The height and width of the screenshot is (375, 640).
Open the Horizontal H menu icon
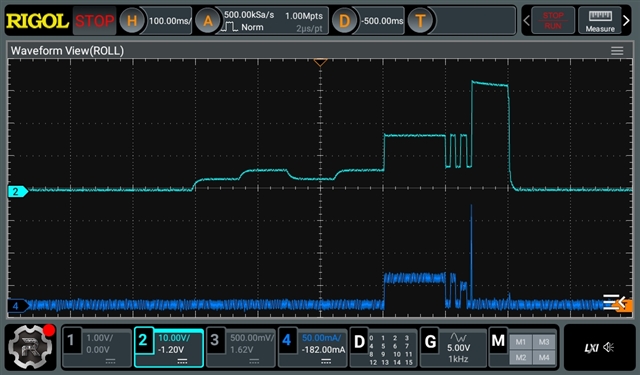coord(132,20)
